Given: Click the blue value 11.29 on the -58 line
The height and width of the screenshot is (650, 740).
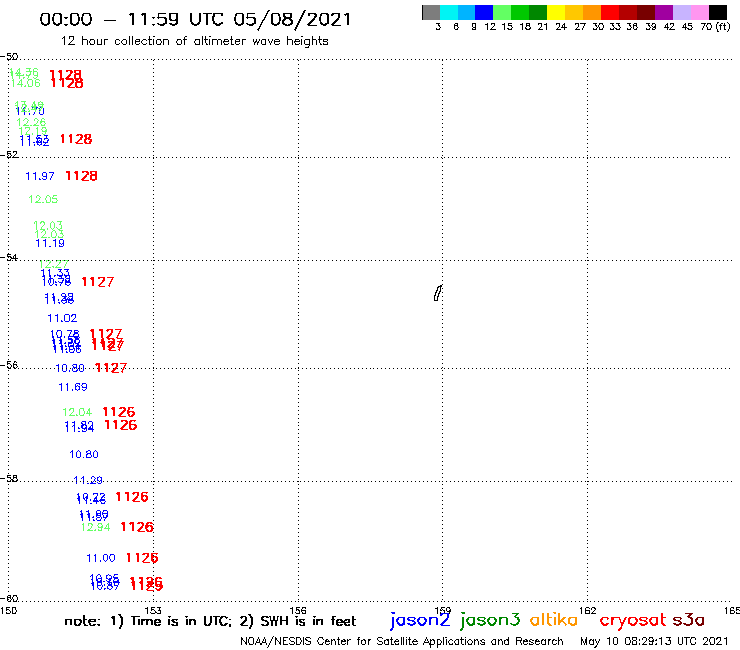Looking at the screenshot, I should (x=88, y=480).
